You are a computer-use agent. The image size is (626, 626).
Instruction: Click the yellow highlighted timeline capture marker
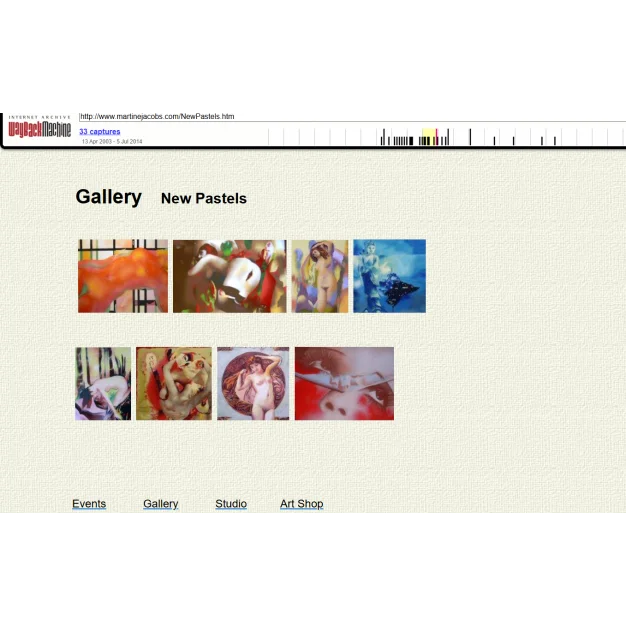428,137
